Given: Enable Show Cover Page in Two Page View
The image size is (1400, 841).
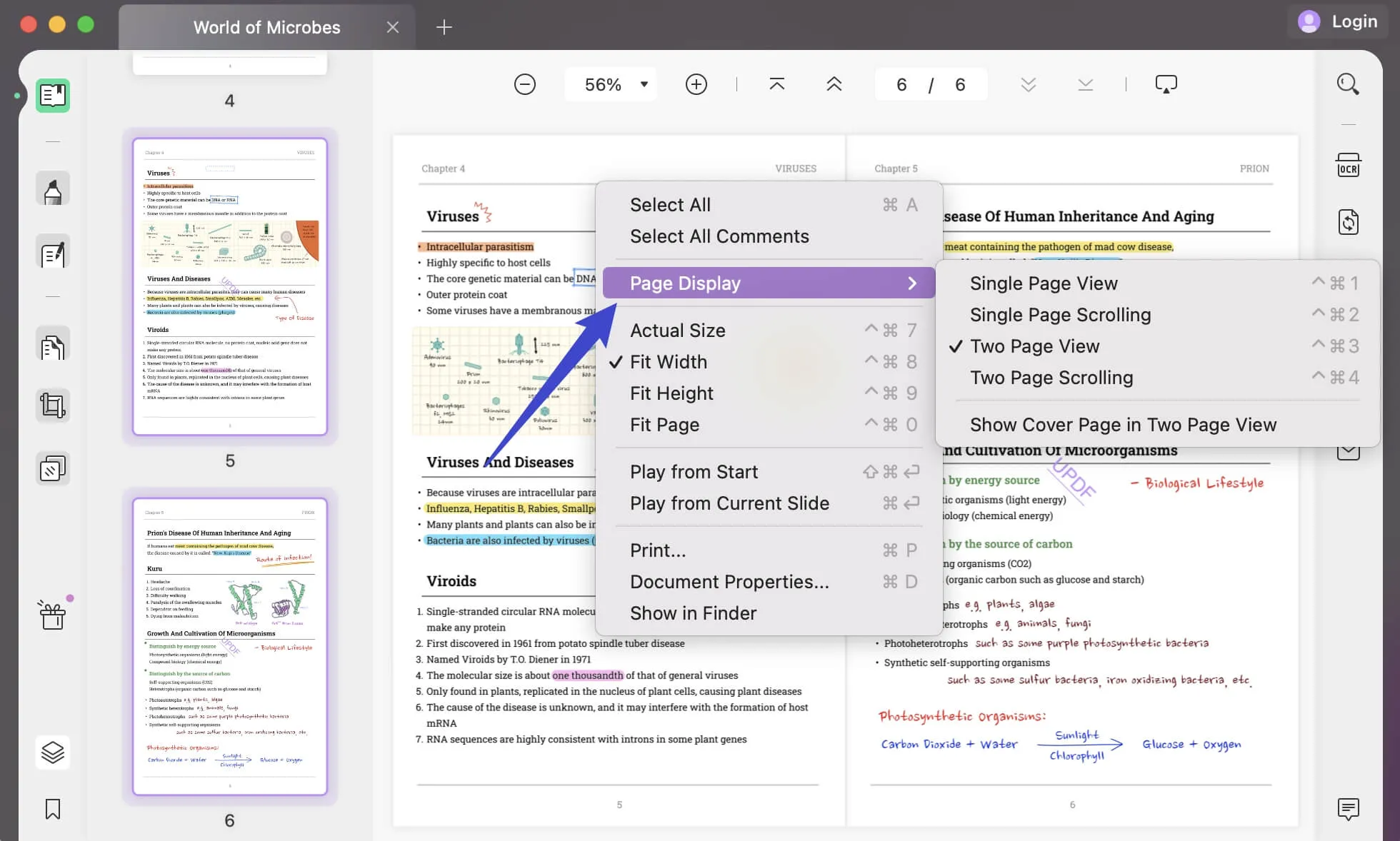Looking at the screenshot, I should click(1123, 424).
